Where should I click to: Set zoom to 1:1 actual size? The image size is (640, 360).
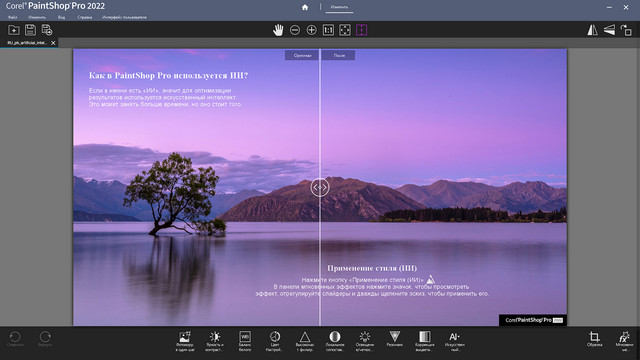328,30
